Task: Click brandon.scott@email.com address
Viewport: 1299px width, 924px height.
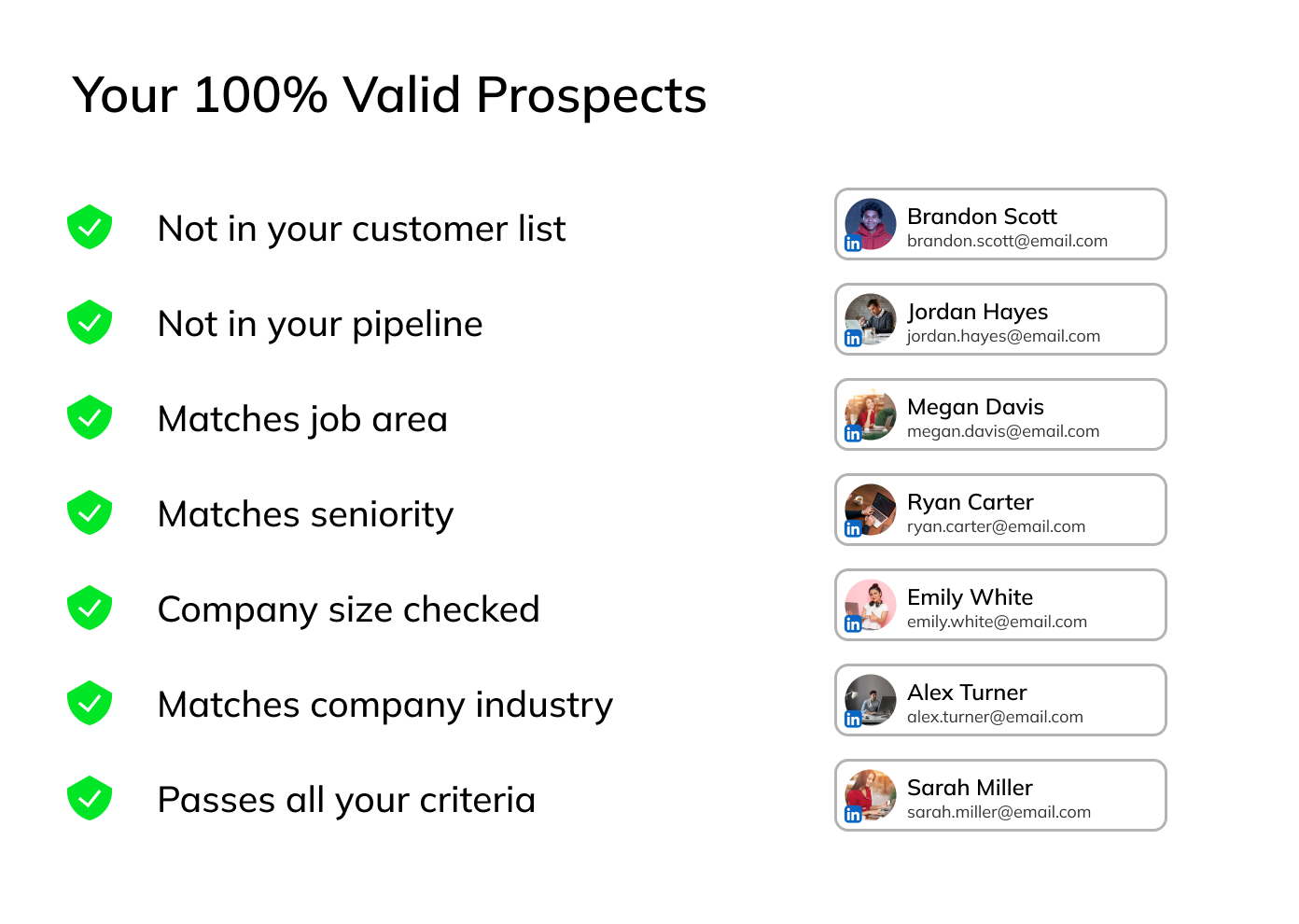Action: 1007,241
